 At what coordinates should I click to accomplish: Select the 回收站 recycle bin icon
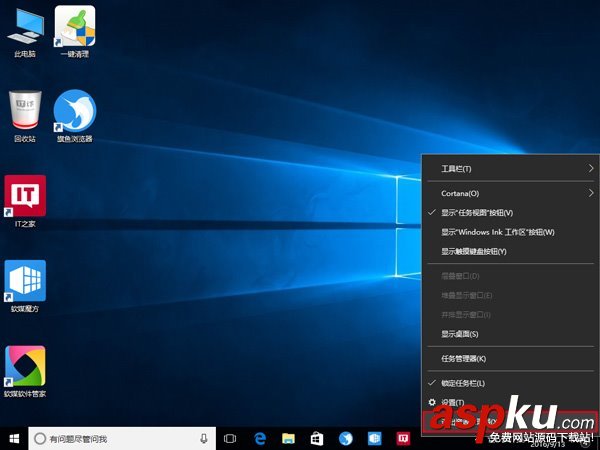click(25, 117)
